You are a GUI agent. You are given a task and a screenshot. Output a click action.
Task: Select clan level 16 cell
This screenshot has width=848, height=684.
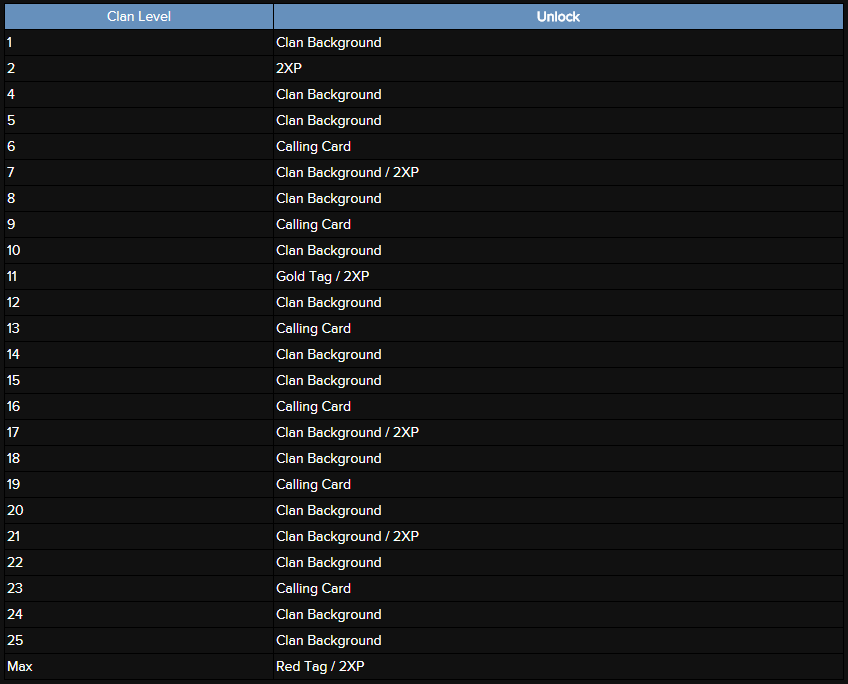click(139, 406)
